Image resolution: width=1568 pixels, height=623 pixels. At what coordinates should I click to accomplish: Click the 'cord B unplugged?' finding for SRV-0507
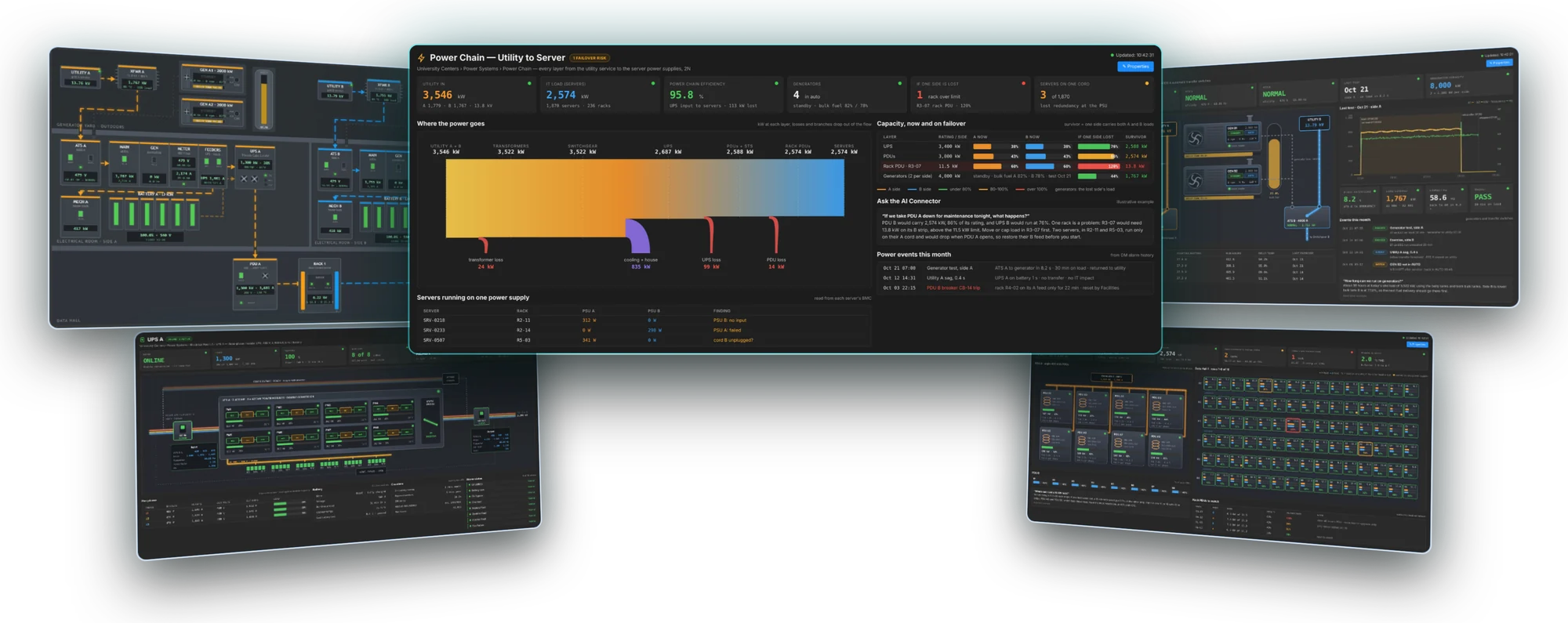[x=733, y=340]
